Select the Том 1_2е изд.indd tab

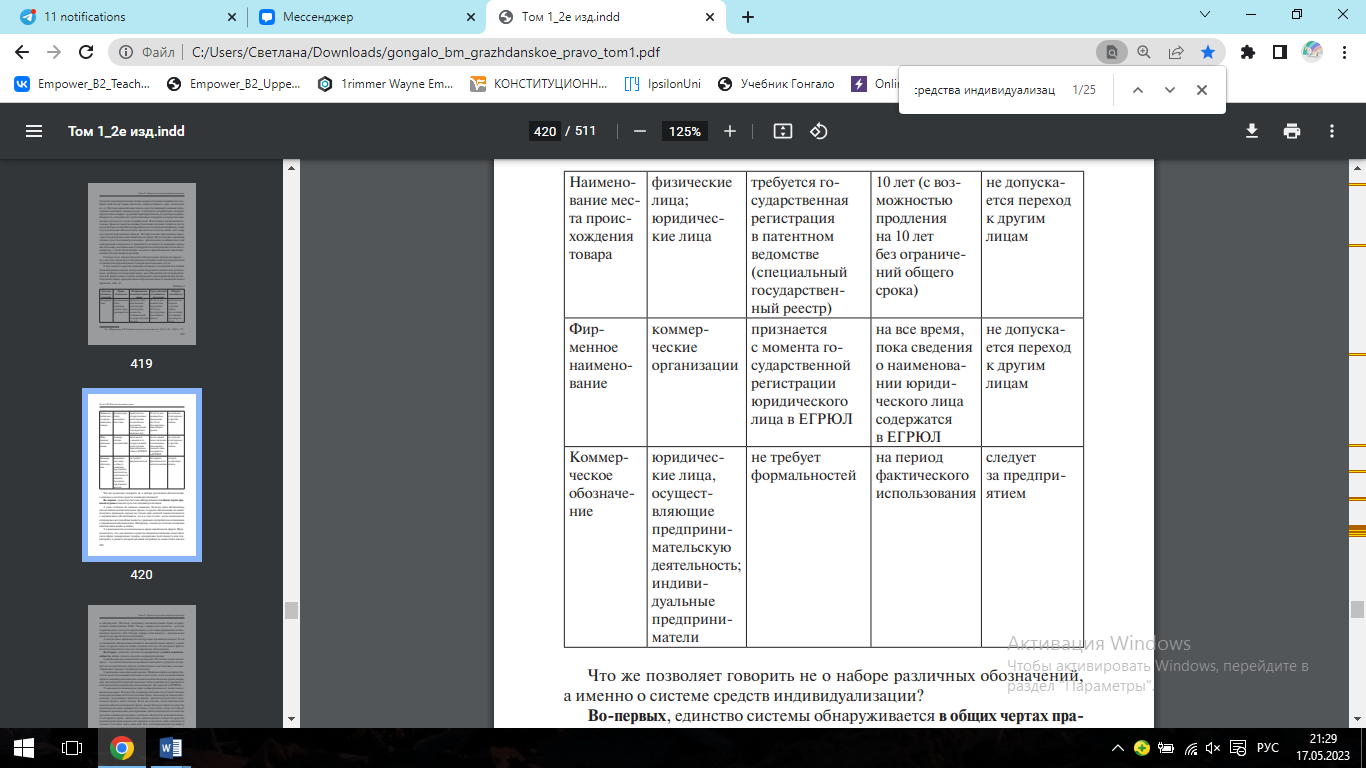tap(605, 17)
